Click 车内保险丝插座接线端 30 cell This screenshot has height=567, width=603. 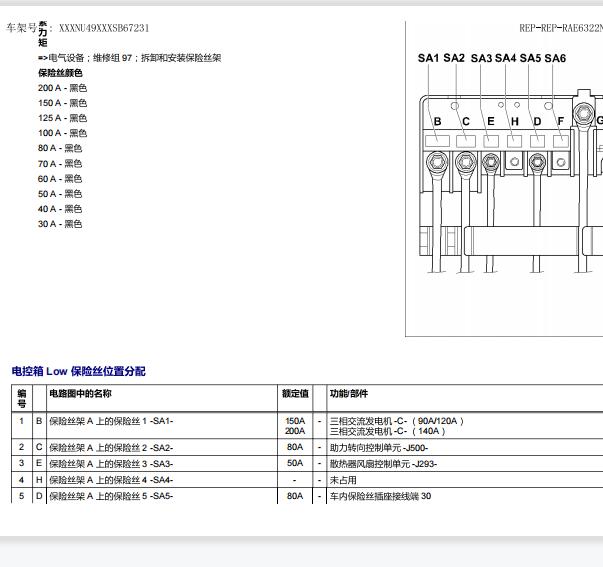[x=380, y=496]
